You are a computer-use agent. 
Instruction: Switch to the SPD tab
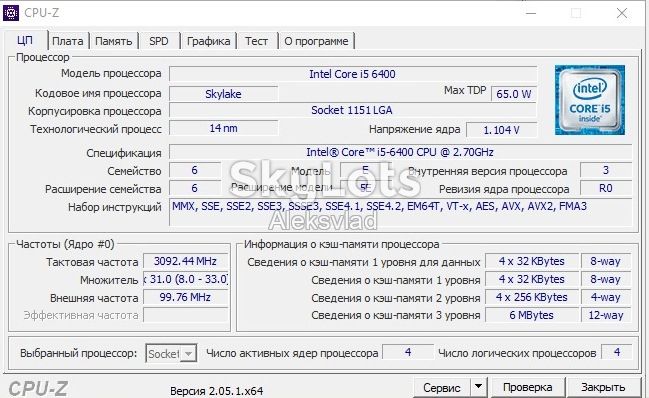pos(159,41)
